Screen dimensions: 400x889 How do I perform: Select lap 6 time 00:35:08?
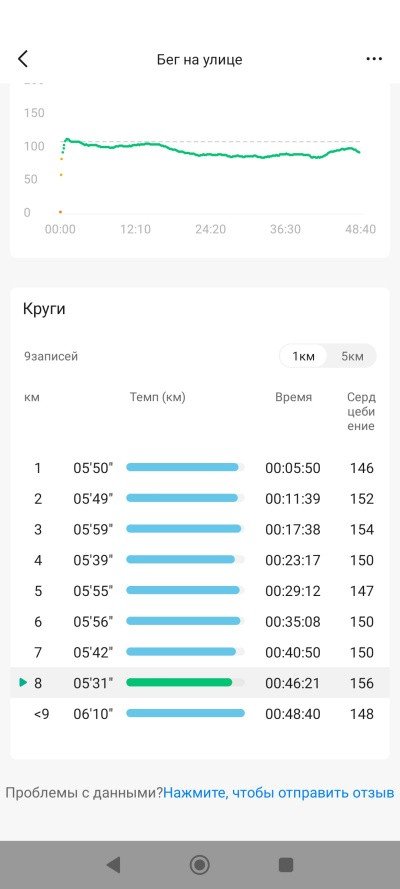pyautogui.click(x=293, y=621)
